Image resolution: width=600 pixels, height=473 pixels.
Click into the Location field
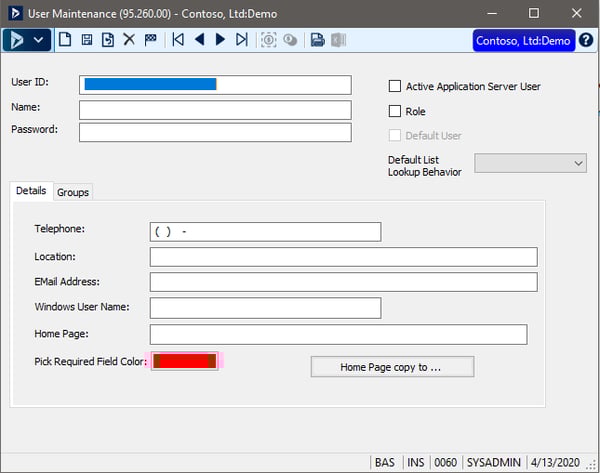pyautogui.click(x=344, y=257)
